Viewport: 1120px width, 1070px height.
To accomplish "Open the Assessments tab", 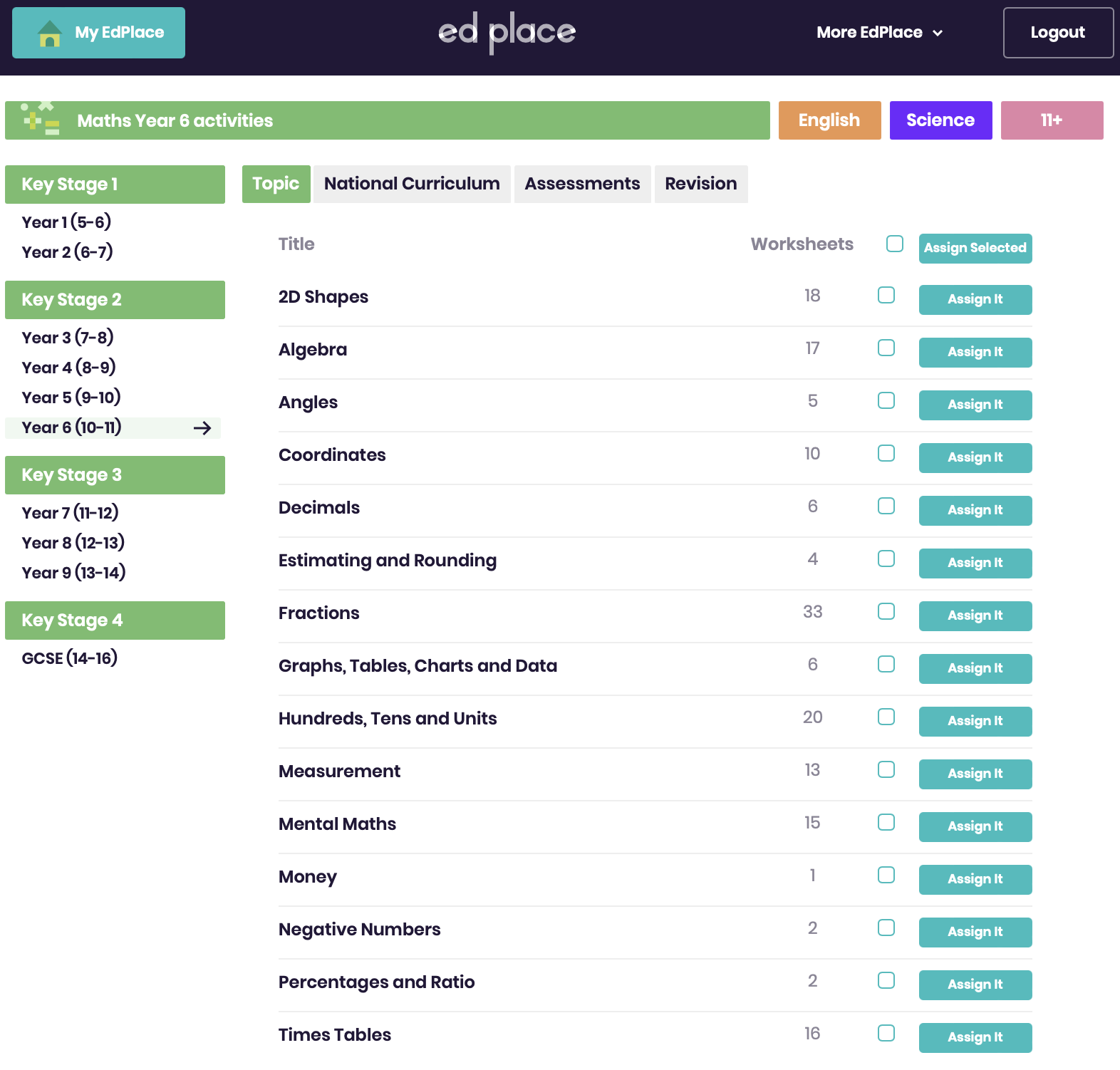I will click(x=582, y=184).
